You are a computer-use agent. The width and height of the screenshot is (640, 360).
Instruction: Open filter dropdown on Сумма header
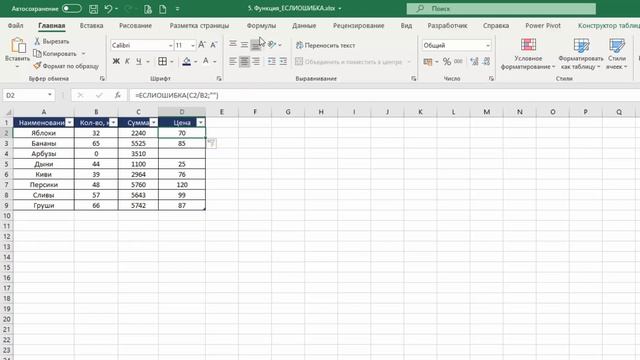153,122
